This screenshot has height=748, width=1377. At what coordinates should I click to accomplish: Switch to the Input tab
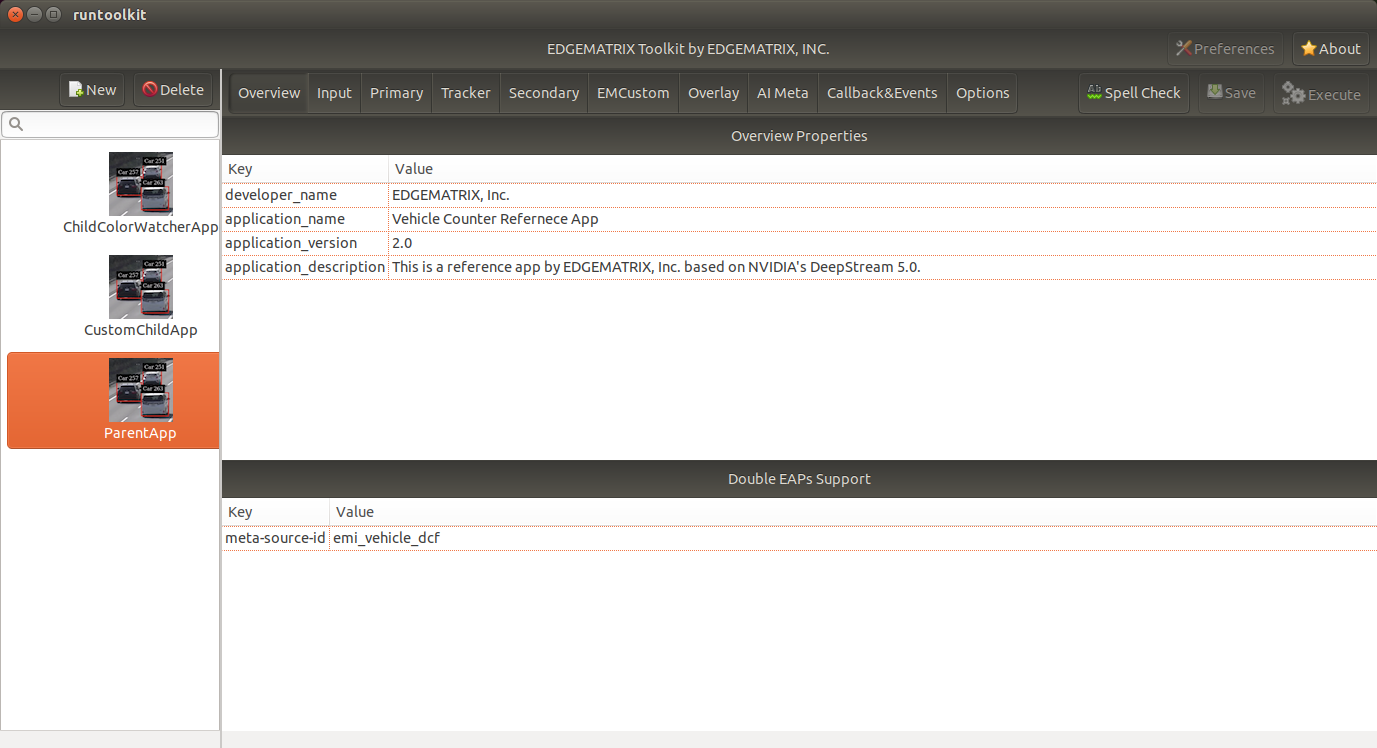coord(334,93)
